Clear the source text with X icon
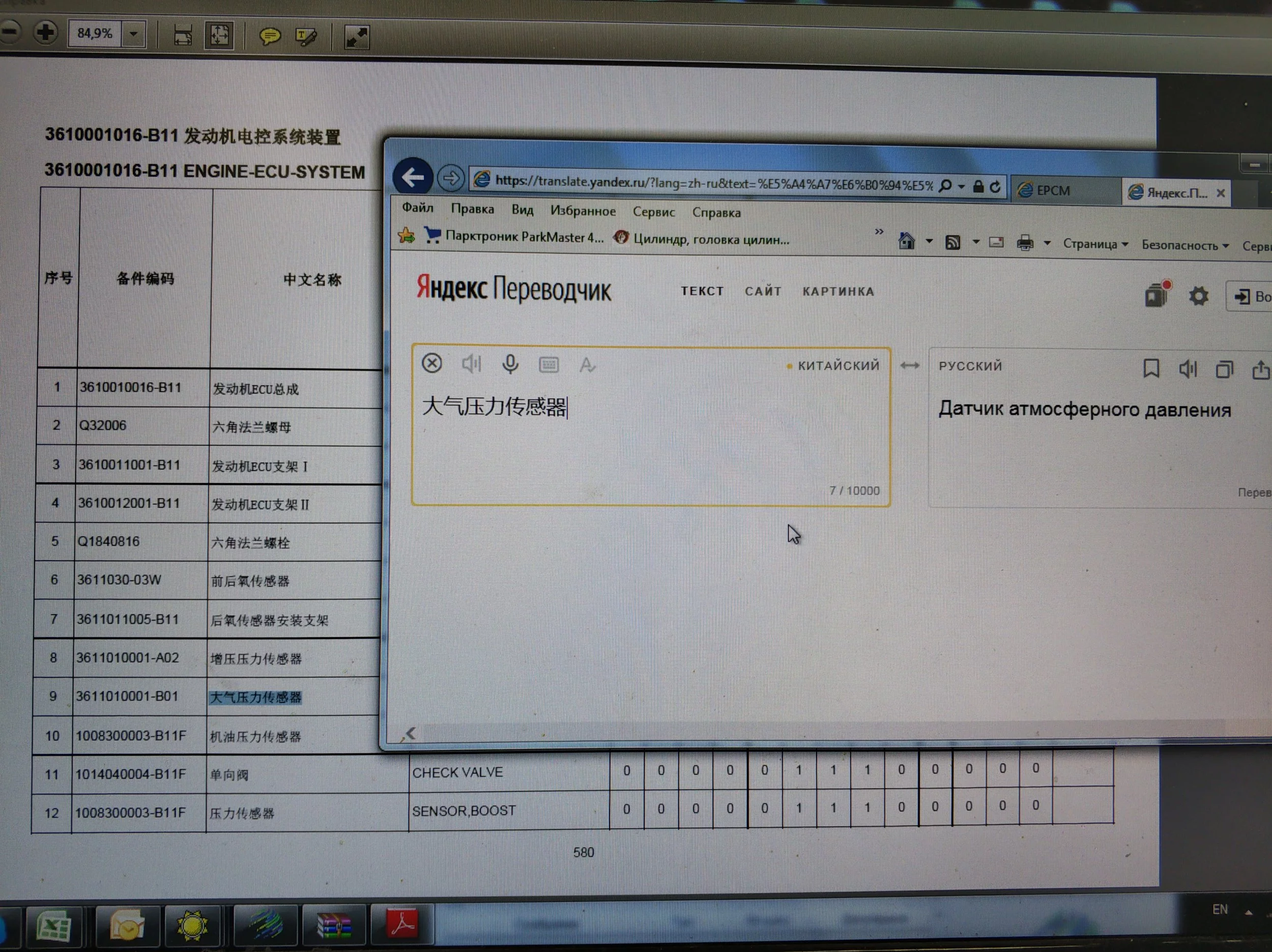Viewport: 1272px width, 952px height. coord(432,363)
